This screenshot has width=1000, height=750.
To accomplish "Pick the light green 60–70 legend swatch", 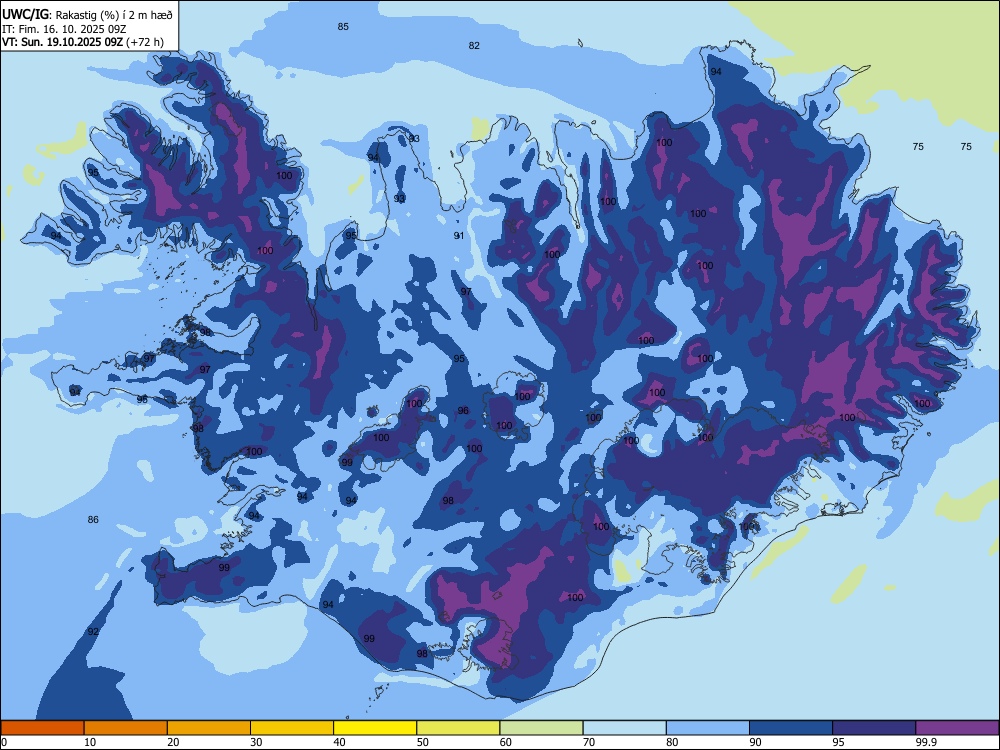I will tap(541, 728).
